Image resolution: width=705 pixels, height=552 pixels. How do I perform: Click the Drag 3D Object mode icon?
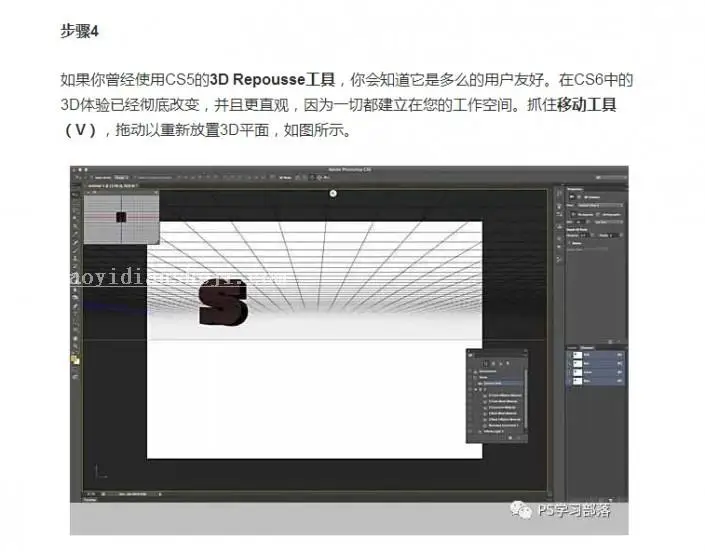point(312,178)
